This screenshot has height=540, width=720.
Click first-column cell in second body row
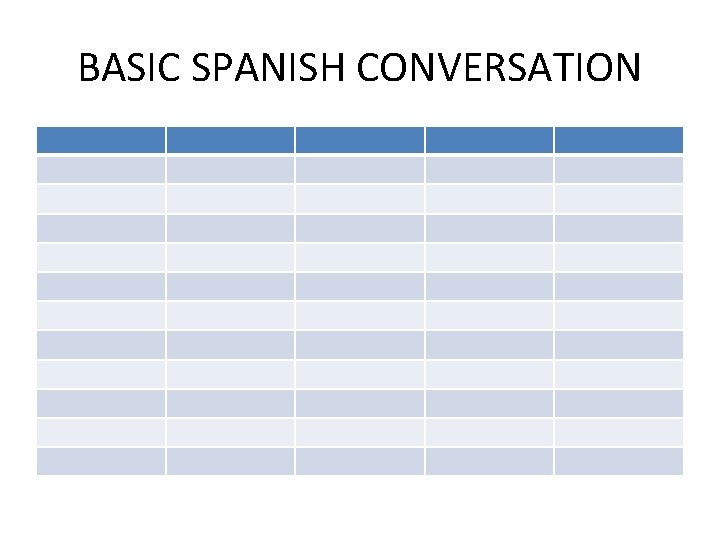click(x=101, y=199)
